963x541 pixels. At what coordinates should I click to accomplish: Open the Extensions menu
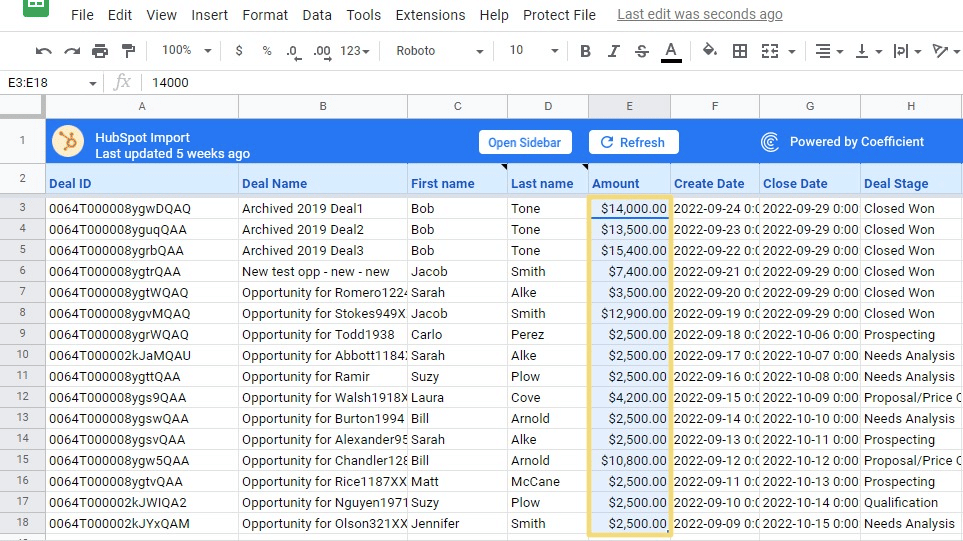point(430,15)
